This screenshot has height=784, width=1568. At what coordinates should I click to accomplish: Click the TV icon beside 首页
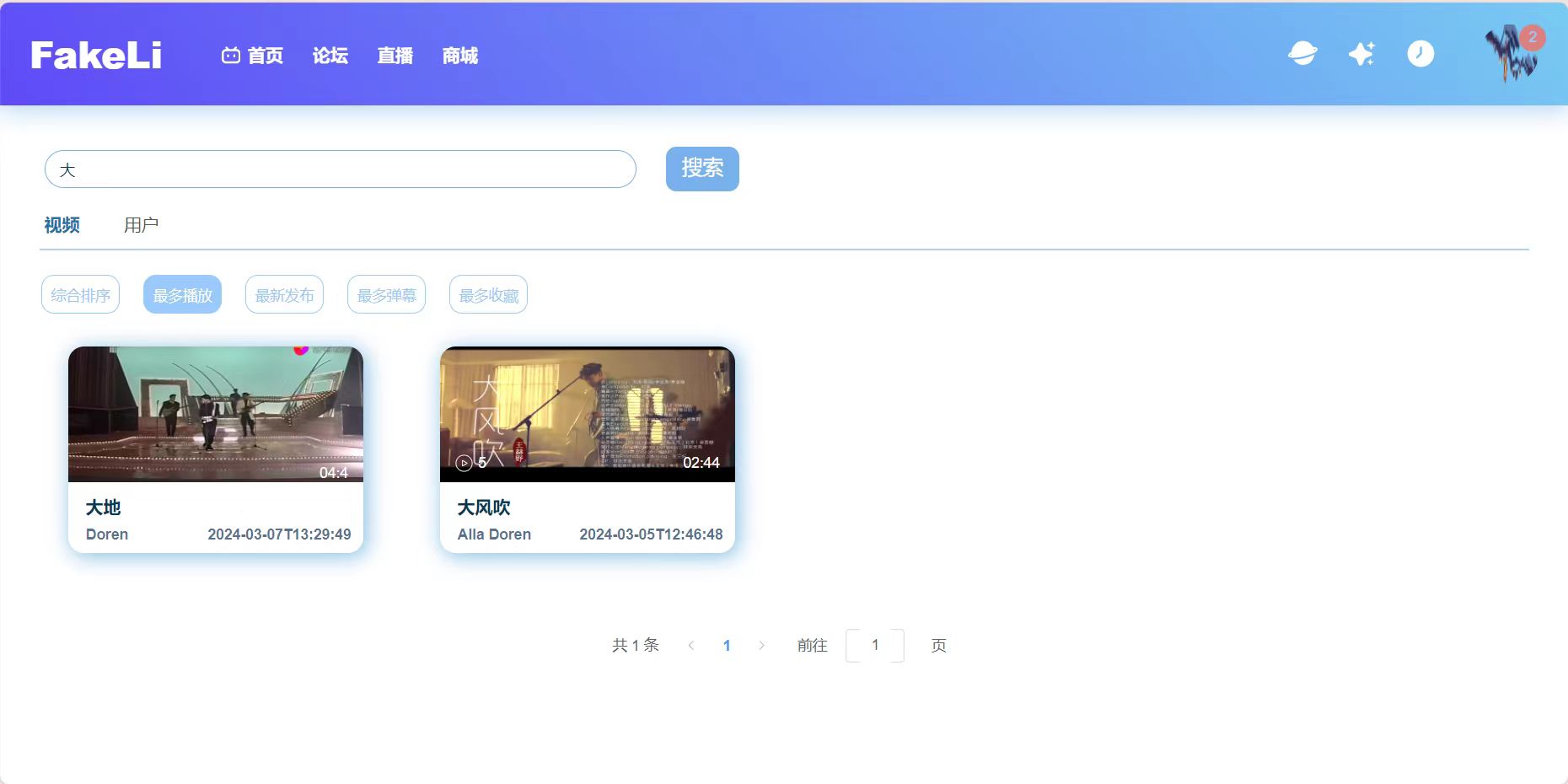(x=231, y=56)
